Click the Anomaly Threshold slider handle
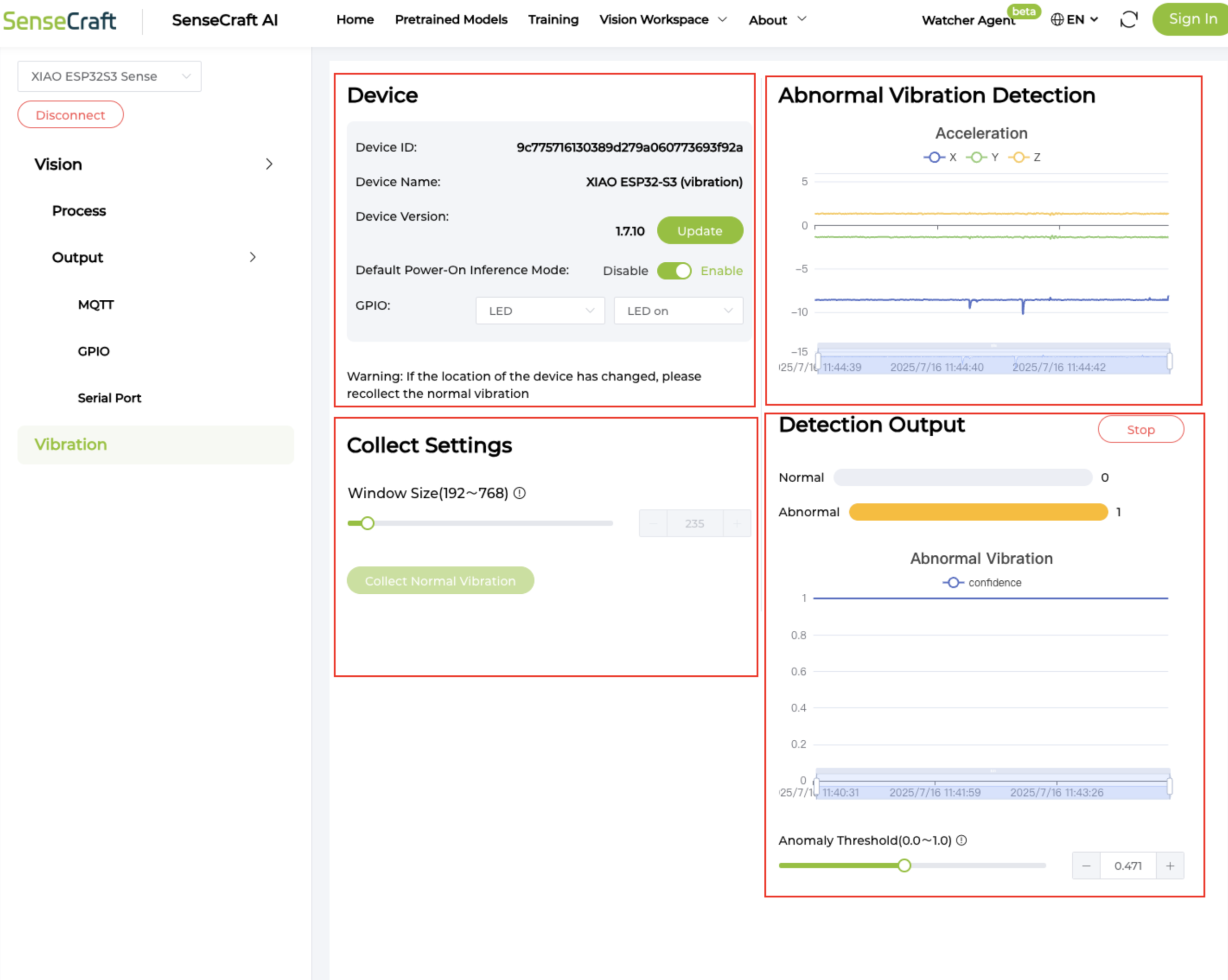 pos(905,866)
